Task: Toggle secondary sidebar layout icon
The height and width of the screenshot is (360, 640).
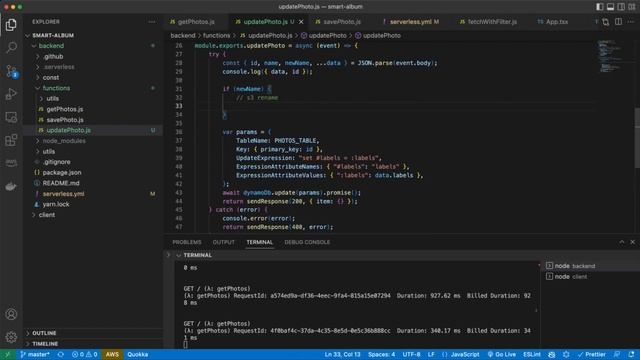Action: coord(621,7)
